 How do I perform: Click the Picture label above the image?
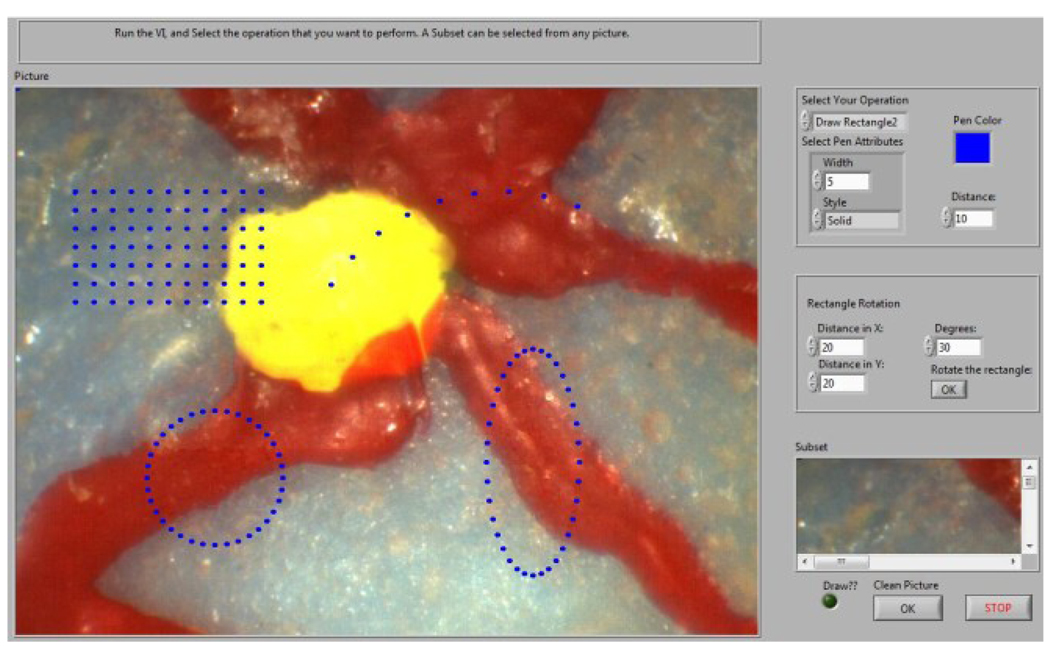(x=31, y=76)
